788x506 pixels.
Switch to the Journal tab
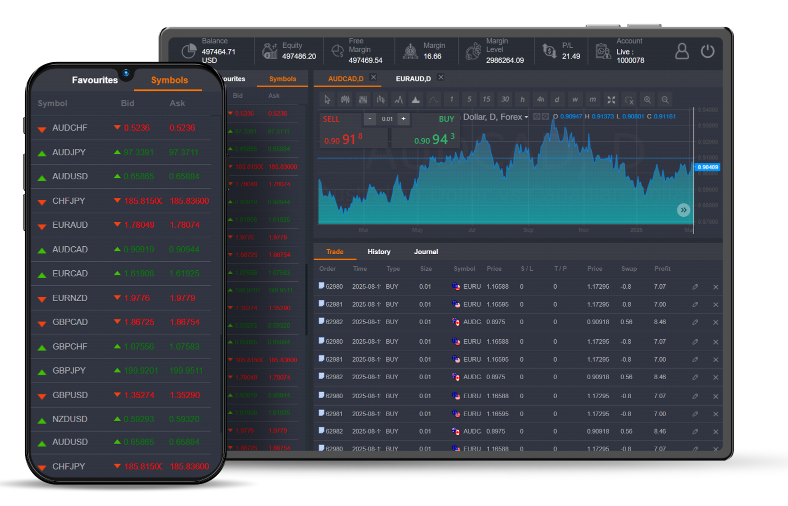pyautogui.click(x=426, y=251)
